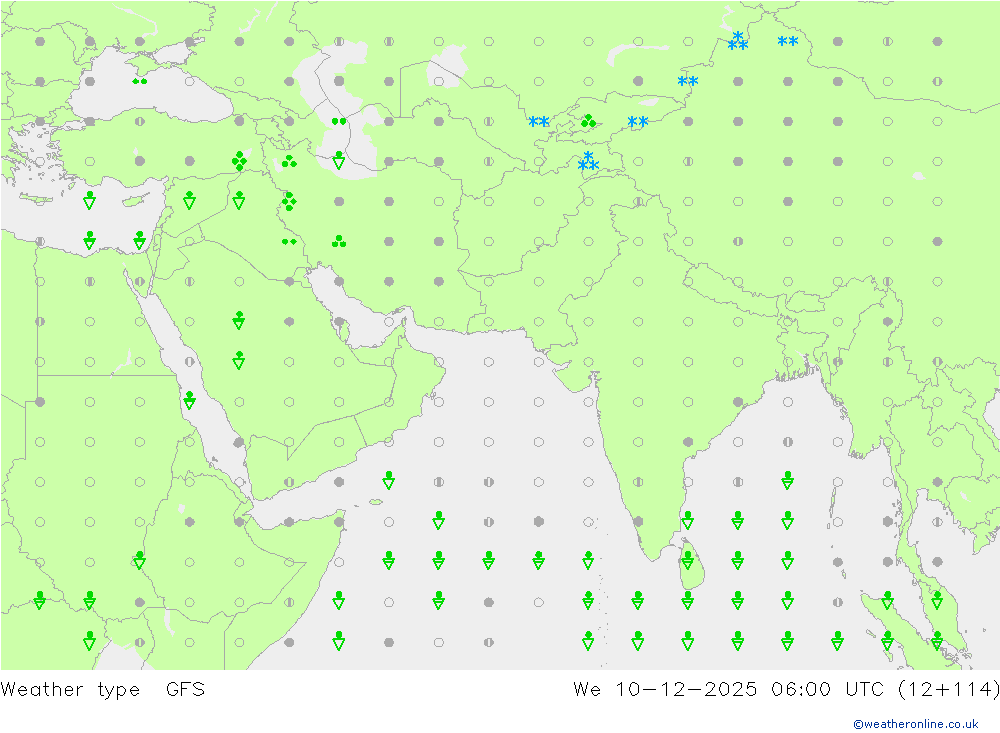1000x733 pixels.
Task: Click the rain symbol over the Black Sea
Action: pyautogui.click(x=140, y=81)
